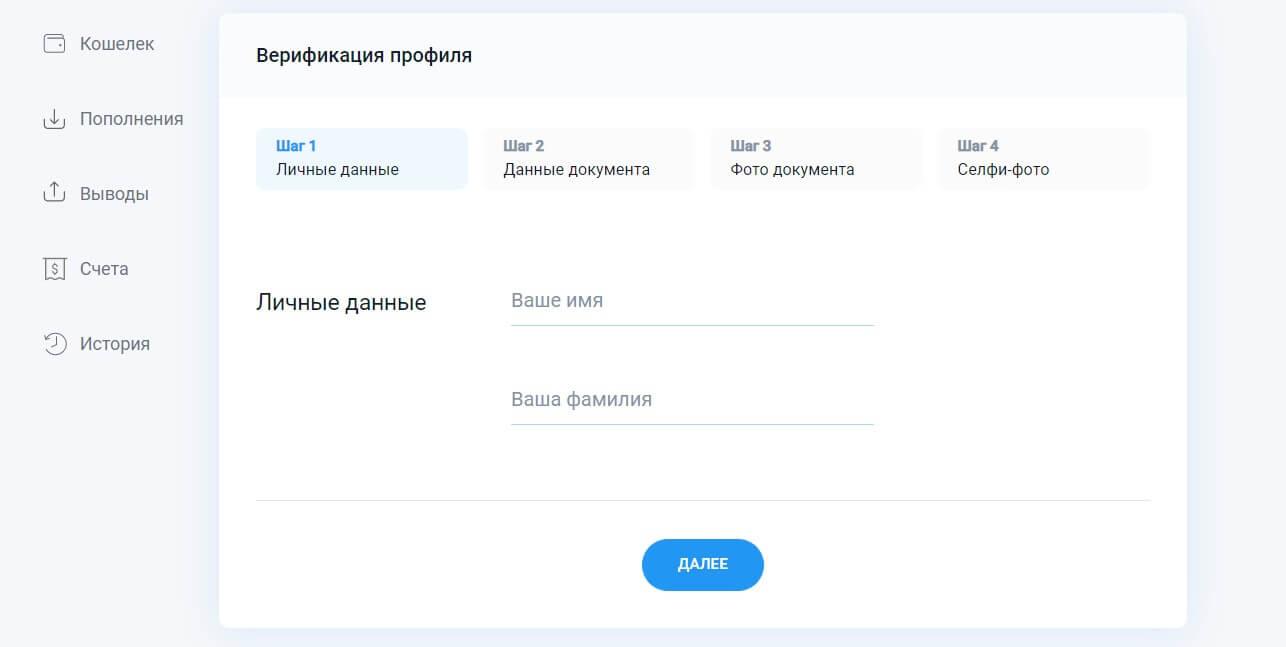Click the upload icon beside Выводы

[54, 193]
